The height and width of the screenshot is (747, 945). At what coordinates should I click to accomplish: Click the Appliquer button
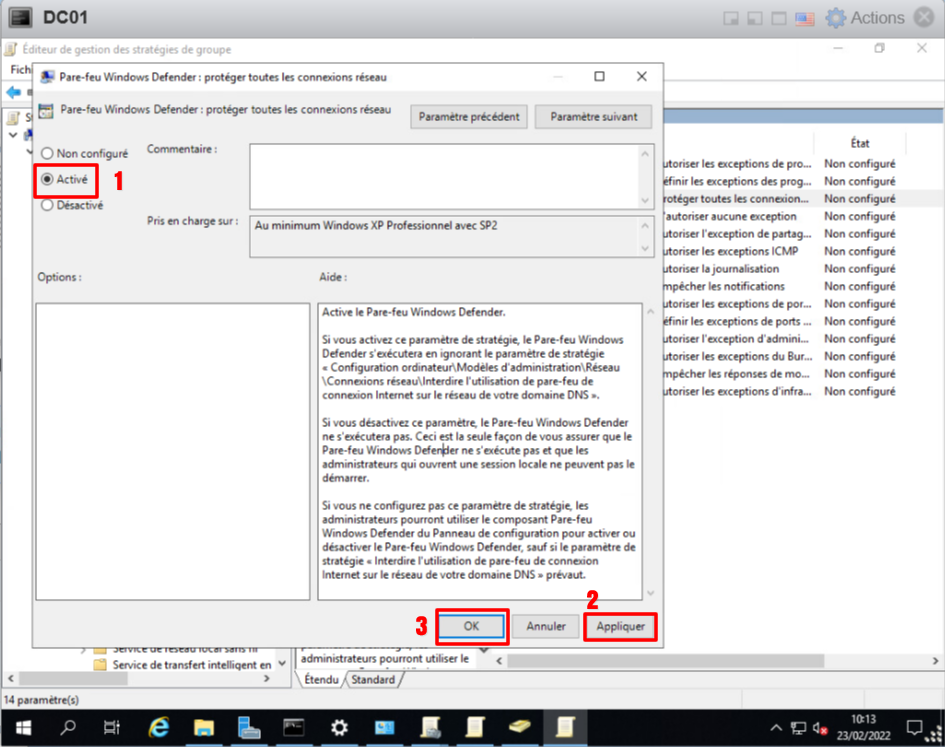coord(620,627)
